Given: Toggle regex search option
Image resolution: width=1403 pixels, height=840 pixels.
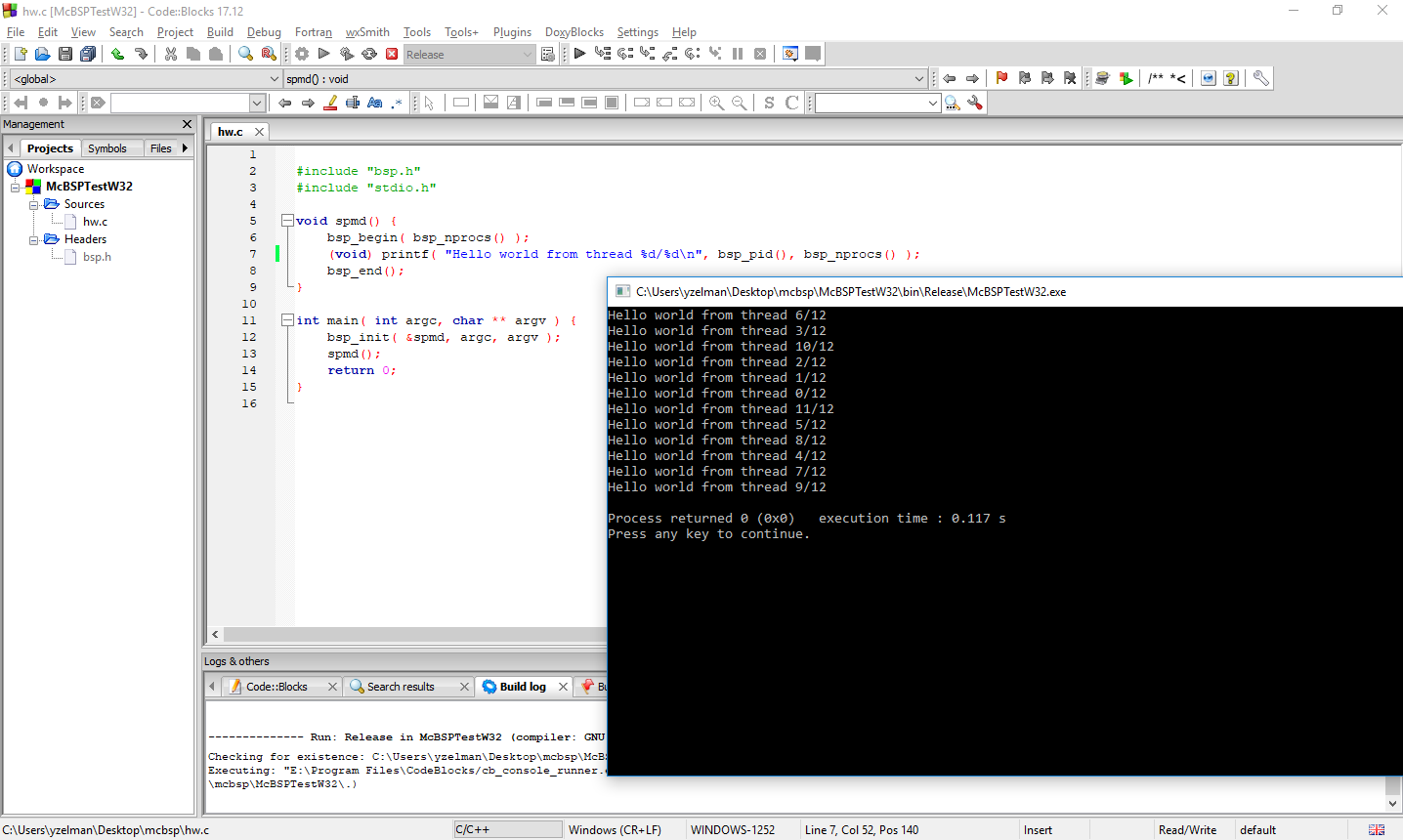Looking at the screenshot, I should 398,103.
